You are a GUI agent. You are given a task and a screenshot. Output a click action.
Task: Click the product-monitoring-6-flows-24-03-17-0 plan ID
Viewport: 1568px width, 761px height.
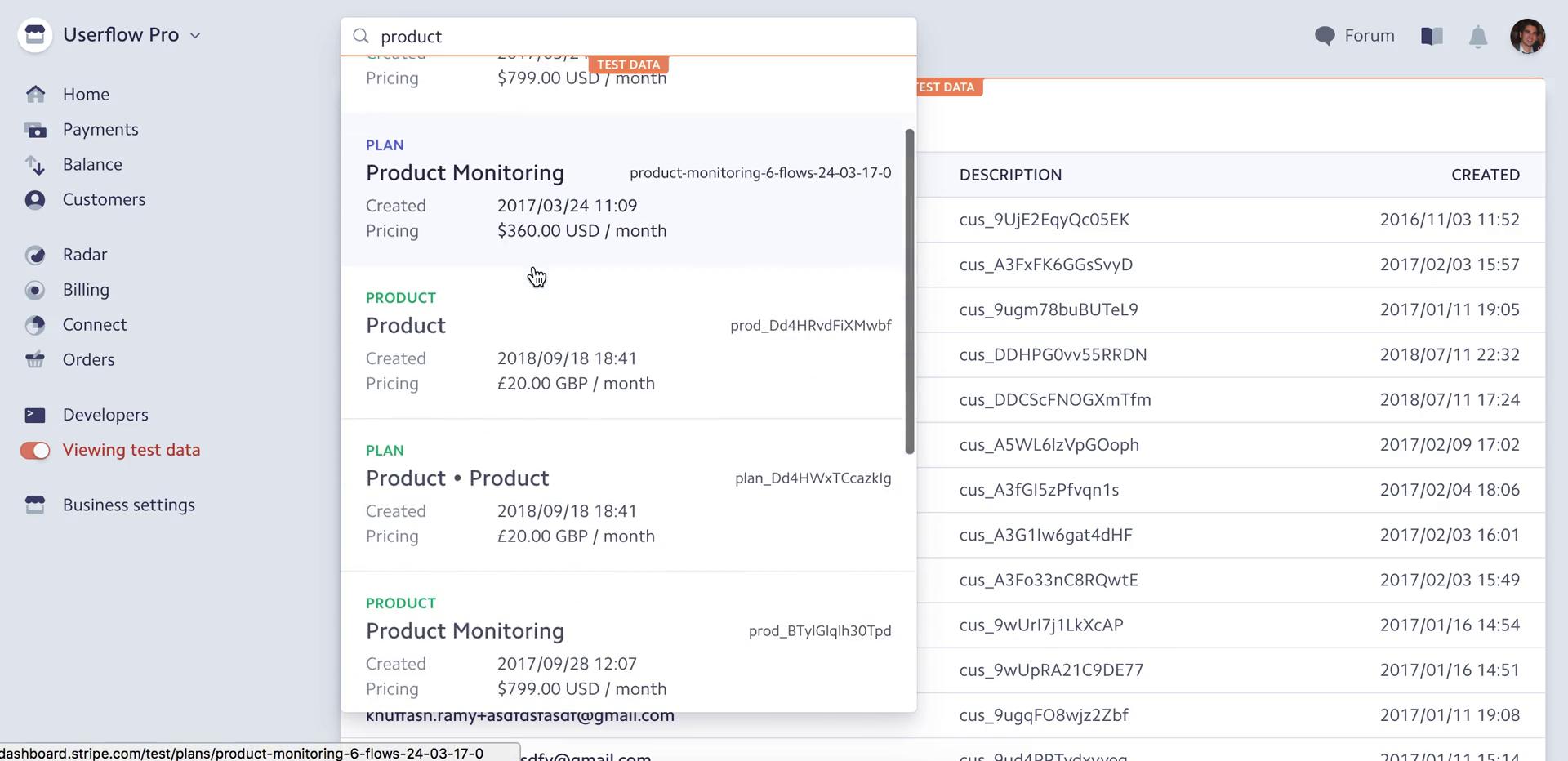[x=760, y=173]
